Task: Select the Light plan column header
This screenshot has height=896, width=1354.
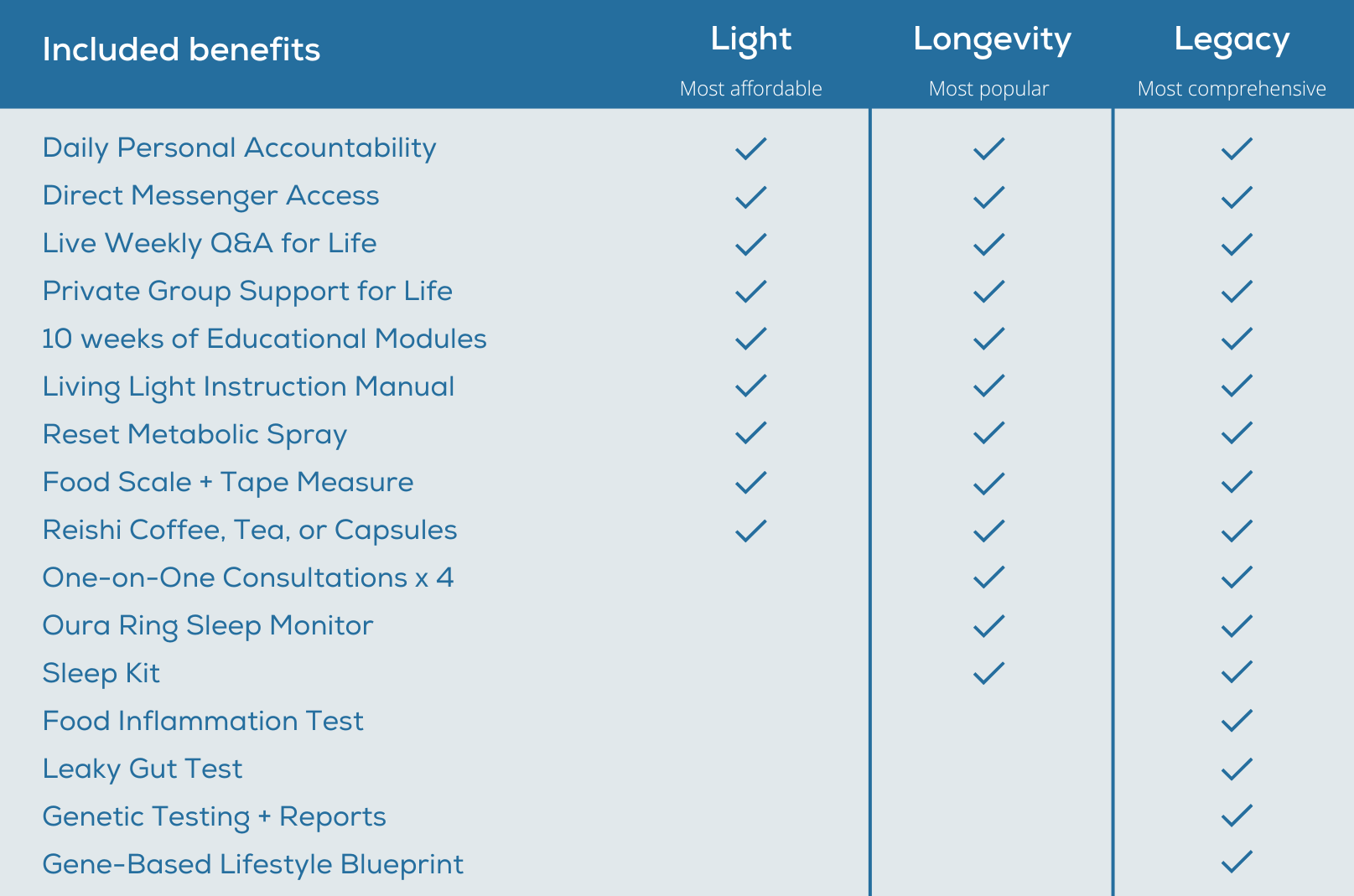Action: point(750,39)
